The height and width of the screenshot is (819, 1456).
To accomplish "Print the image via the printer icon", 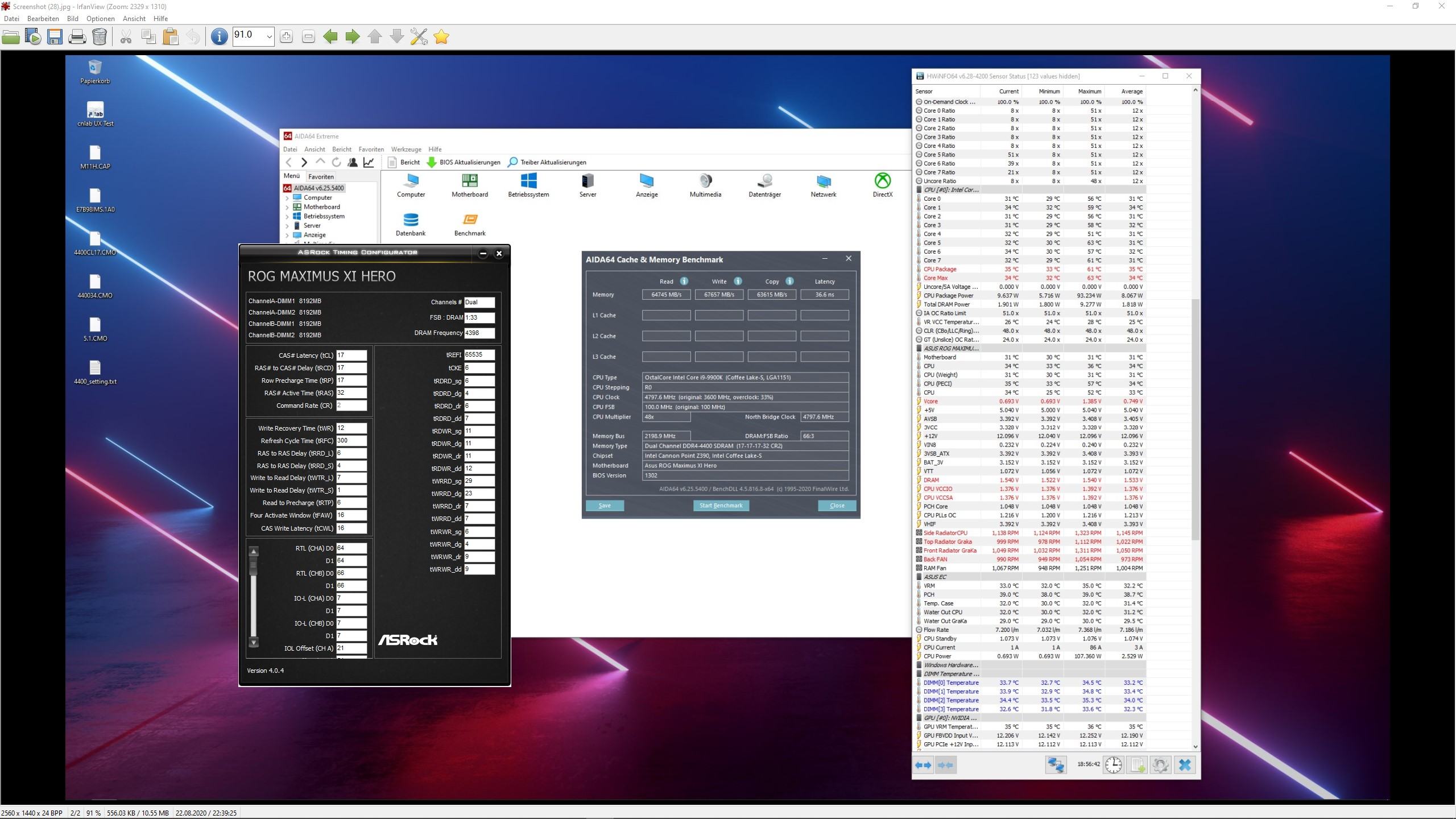I will (x=77, y=37).
